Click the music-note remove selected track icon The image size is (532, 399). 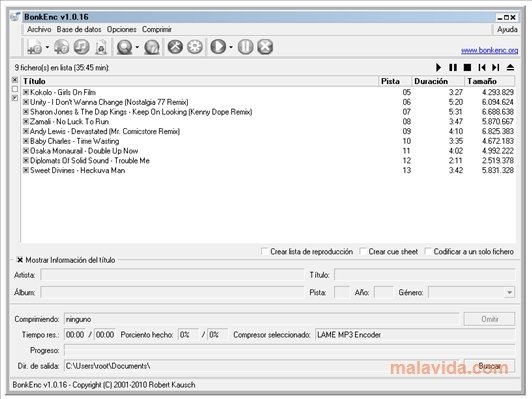pyautogui.click(x=81, y=47)
